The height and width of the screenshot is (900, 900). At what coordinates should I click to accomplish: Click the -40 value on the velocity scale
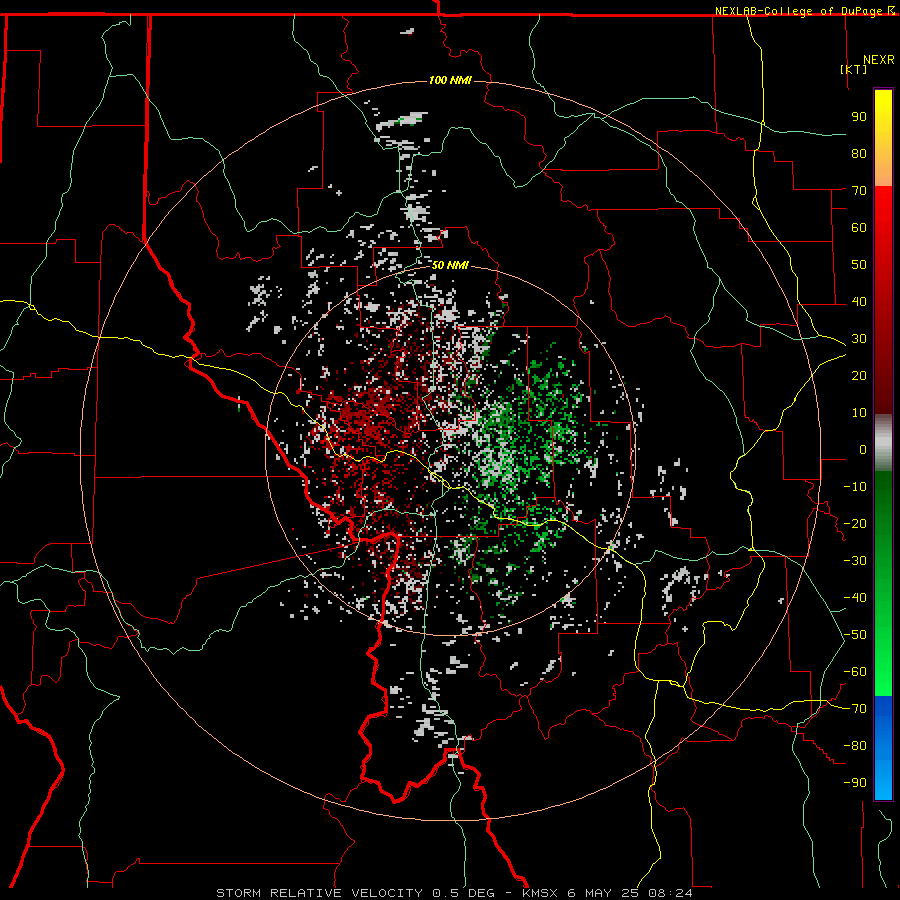click(x=855, y=598)
